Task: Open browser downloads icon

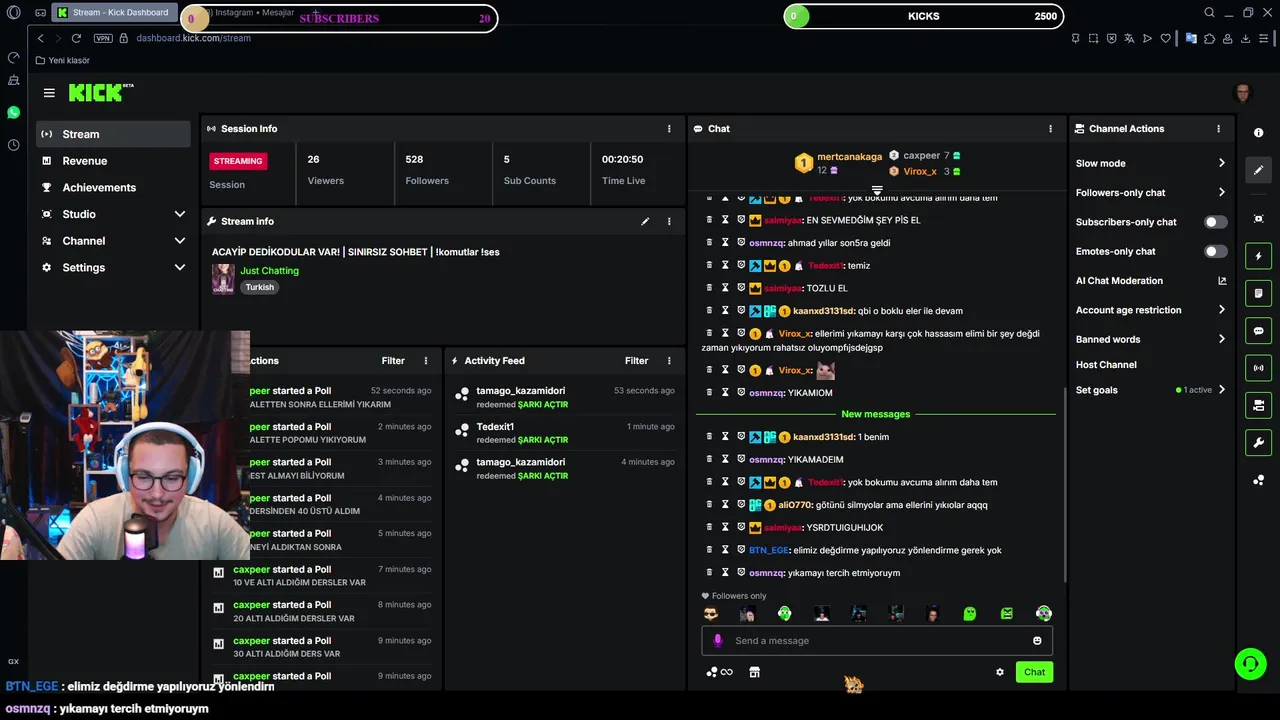Action: pos(1246,38)
